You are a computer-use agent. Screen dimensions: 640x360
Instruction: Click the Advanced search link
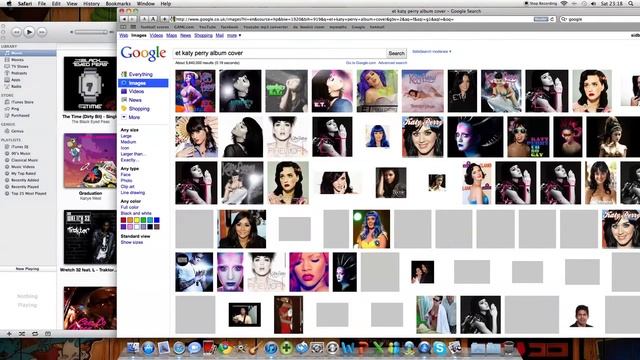tap(393, 63)
